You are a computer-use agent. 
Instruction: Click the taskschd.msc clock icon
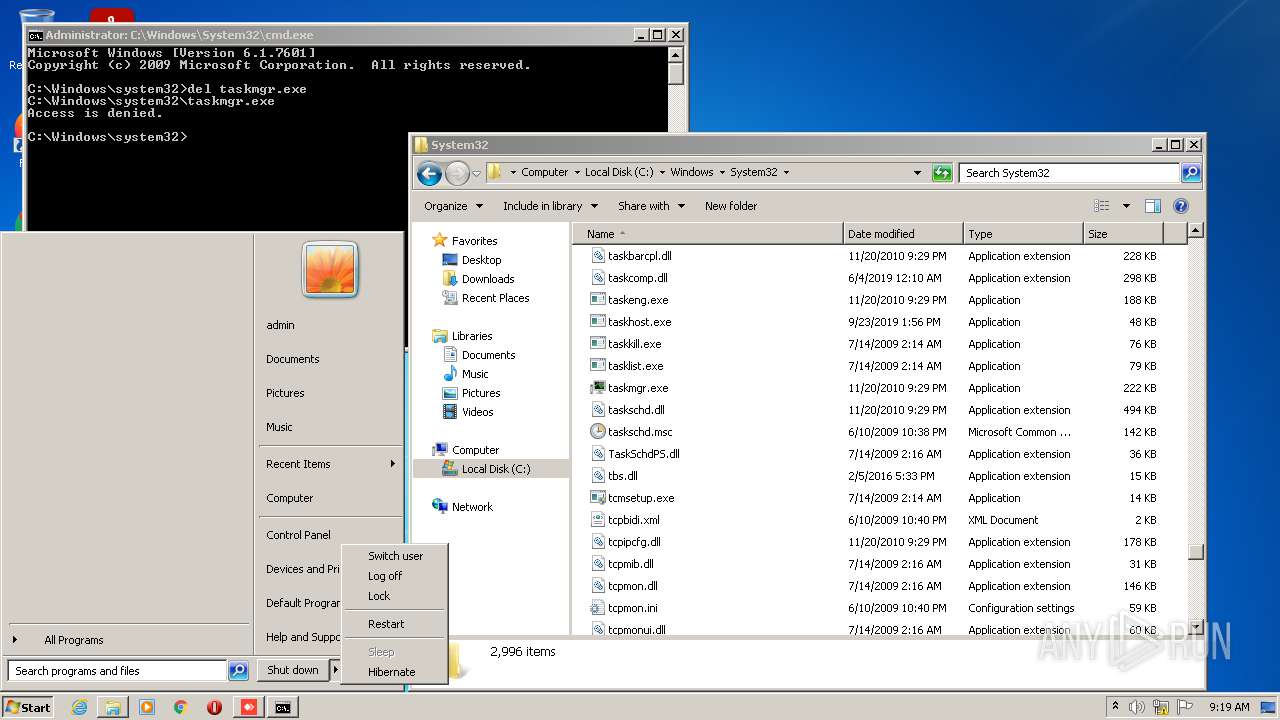(598, 432)
